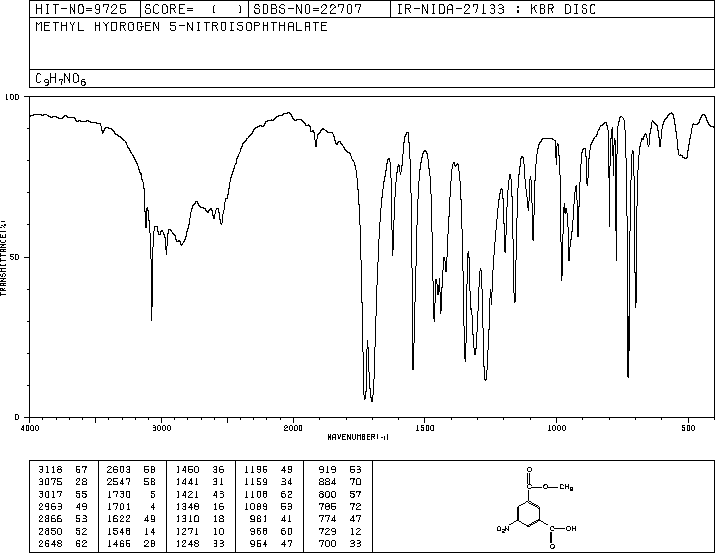Image resolution: width=715 pixels, height=553 pixels.
Task: Click the 500 x-axis tick label
Action: click(x=688, y=428)
